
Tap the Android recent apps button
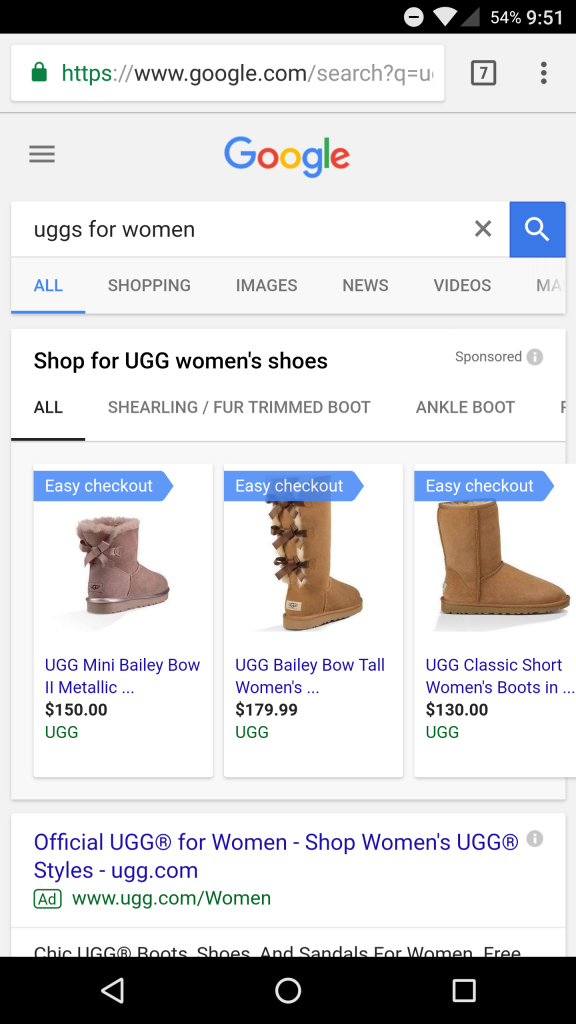[464, 991]
